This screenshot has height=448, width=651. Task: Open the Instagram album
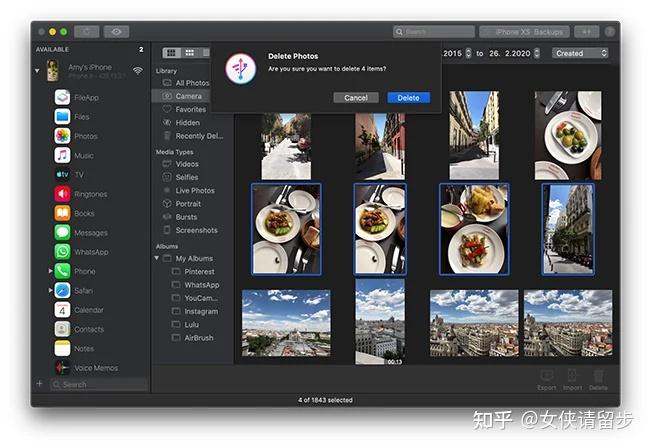point(195,311)
